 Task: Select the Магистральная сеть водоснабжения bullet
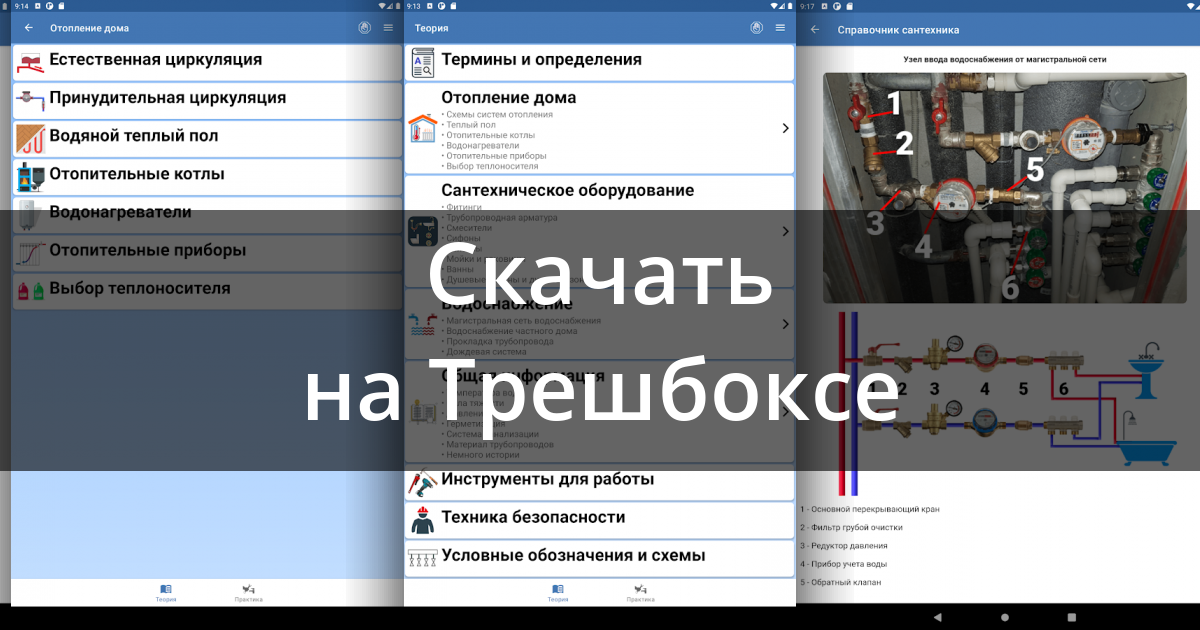521,321
